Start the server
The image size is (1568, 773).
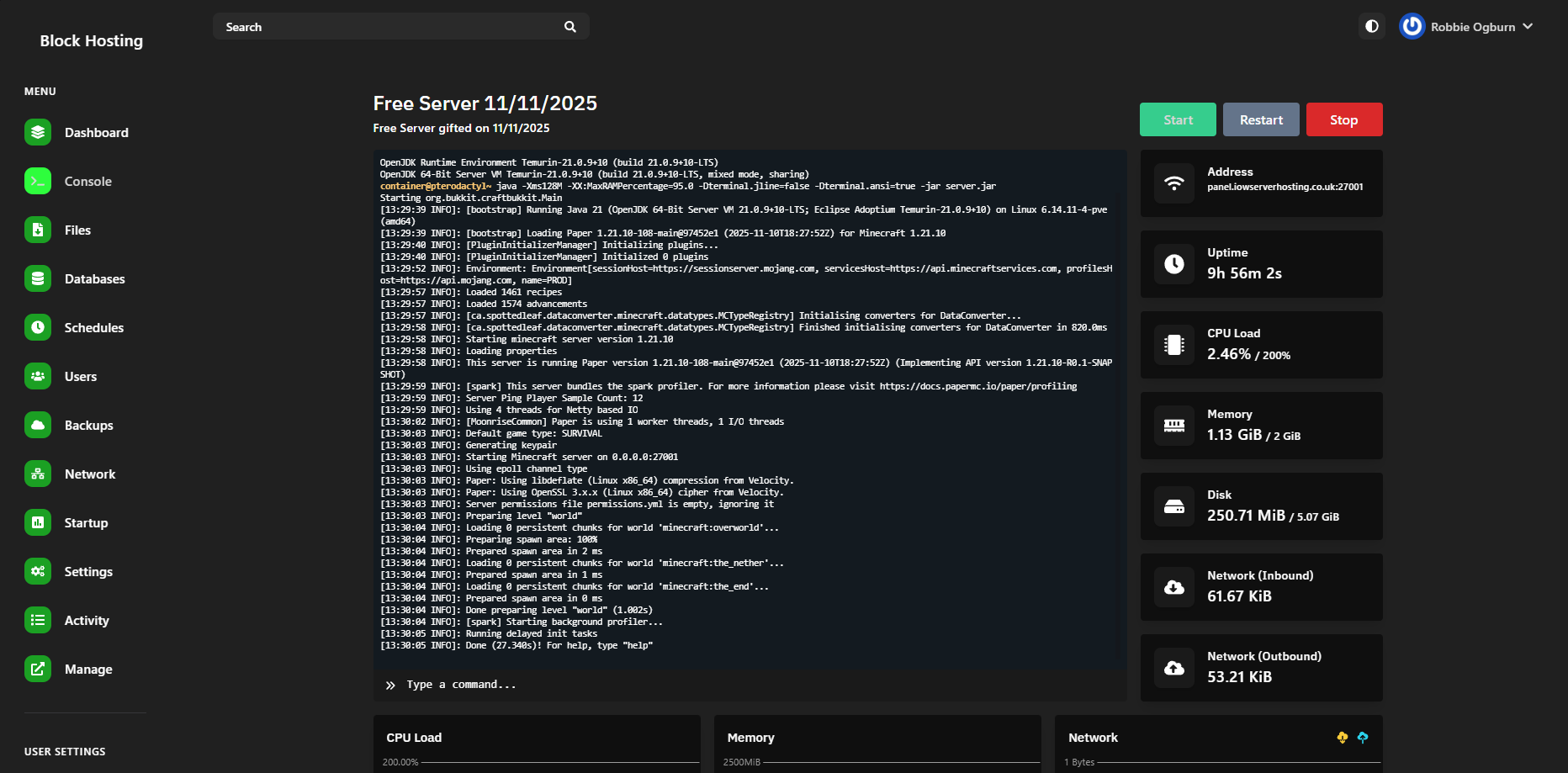(x=1178, y=119)
